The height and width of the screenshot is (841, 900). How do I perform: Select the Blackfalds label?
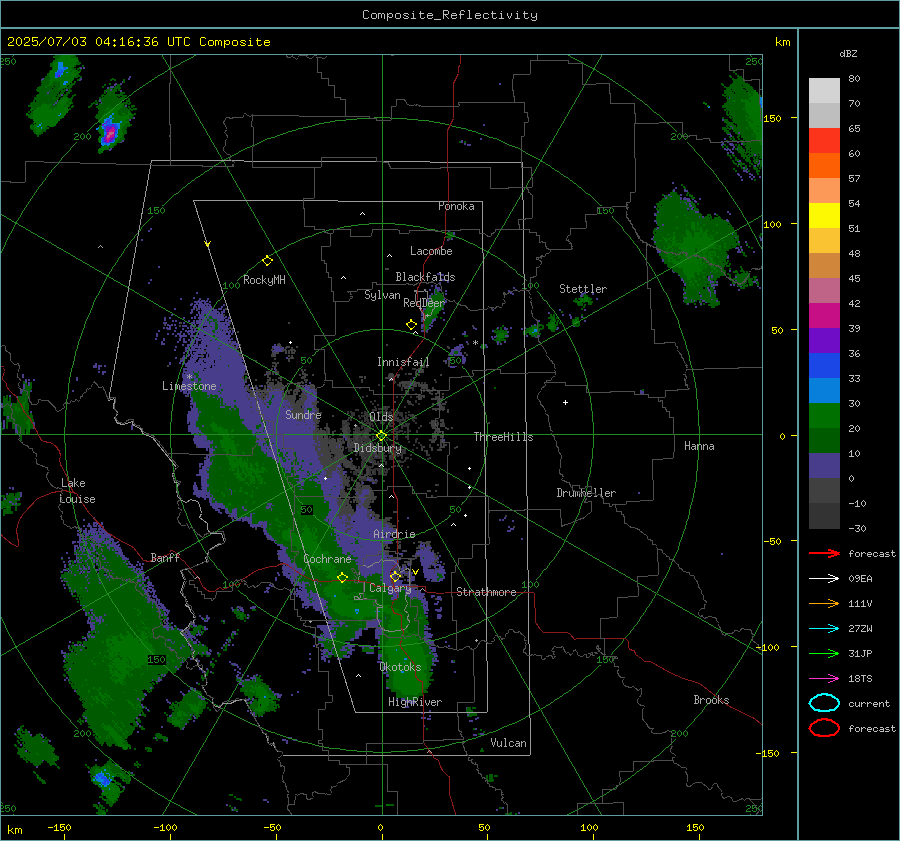(425, 277)
